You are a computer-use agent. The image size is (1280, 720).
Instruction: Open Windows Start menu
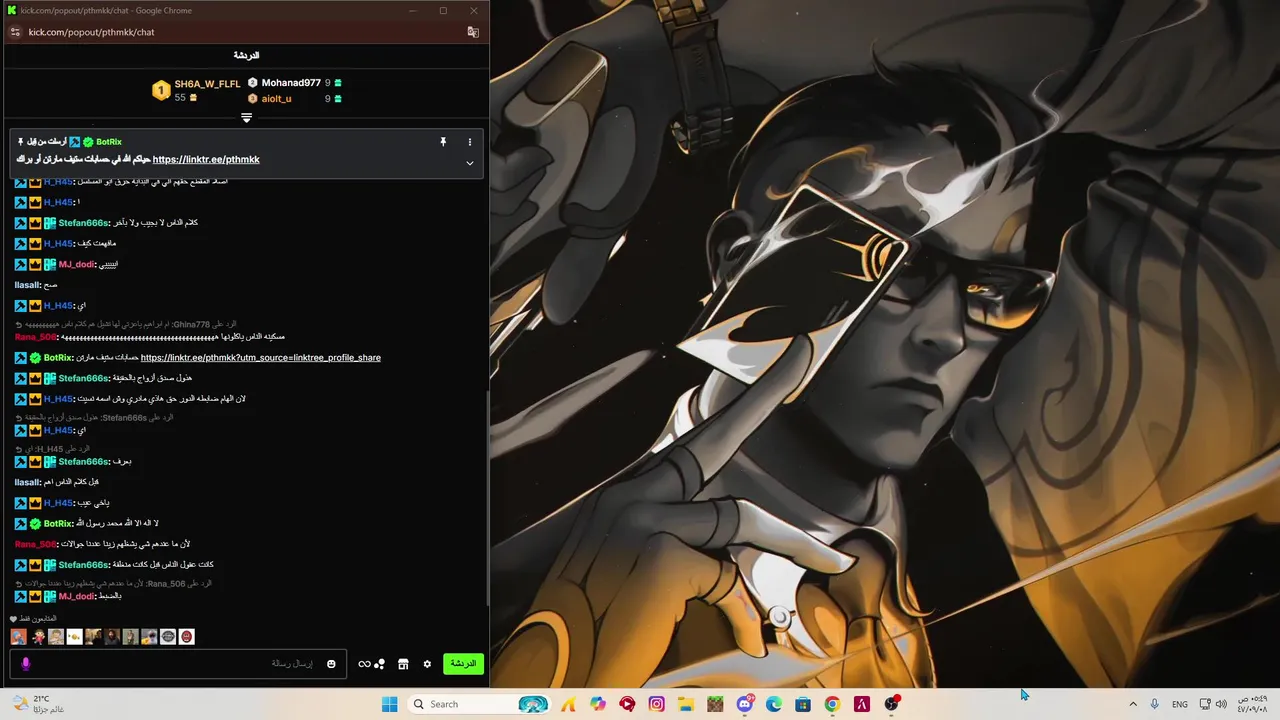(389, 704)
